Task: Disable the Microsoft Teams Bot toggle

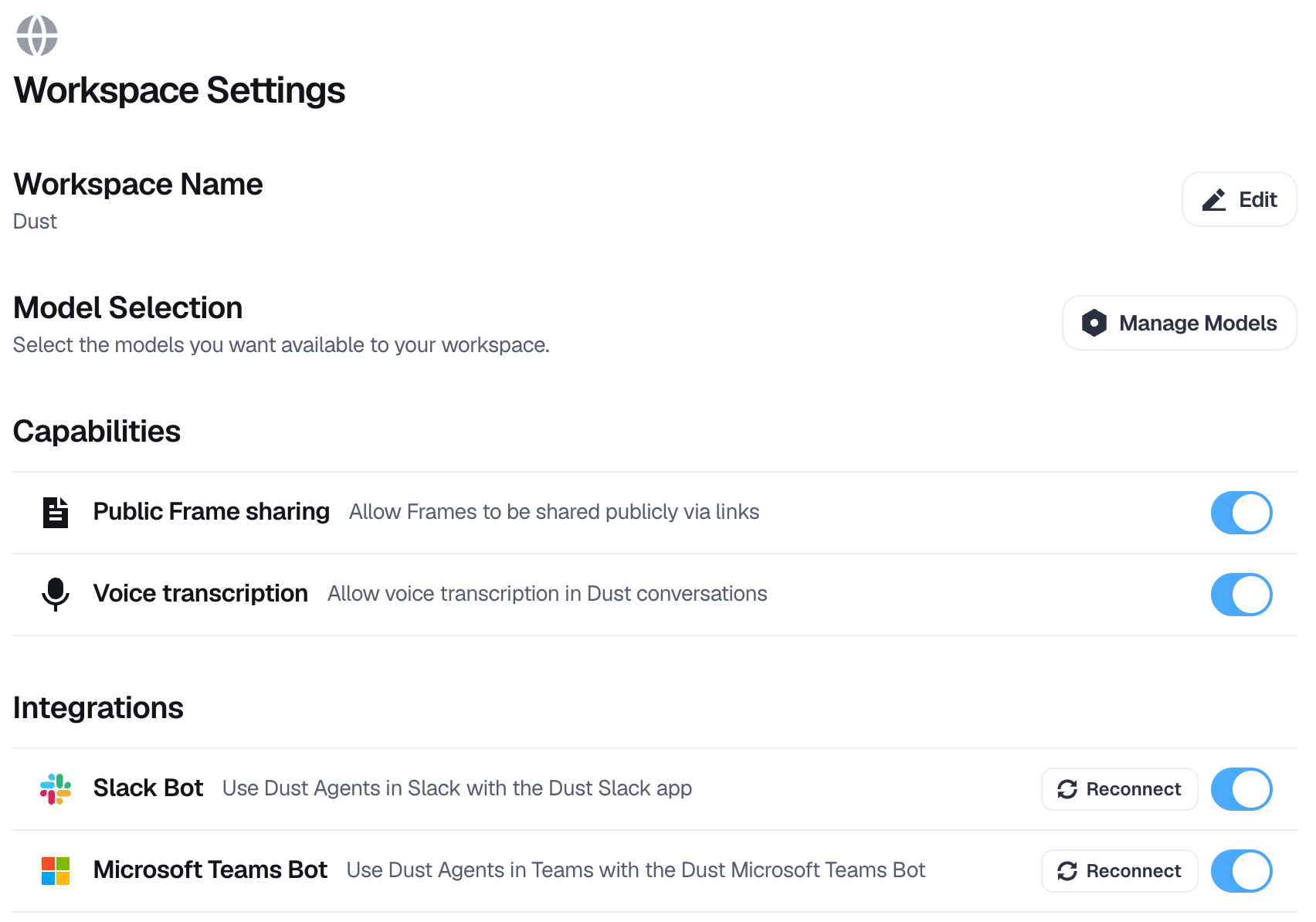Action: click(1241, 871)
